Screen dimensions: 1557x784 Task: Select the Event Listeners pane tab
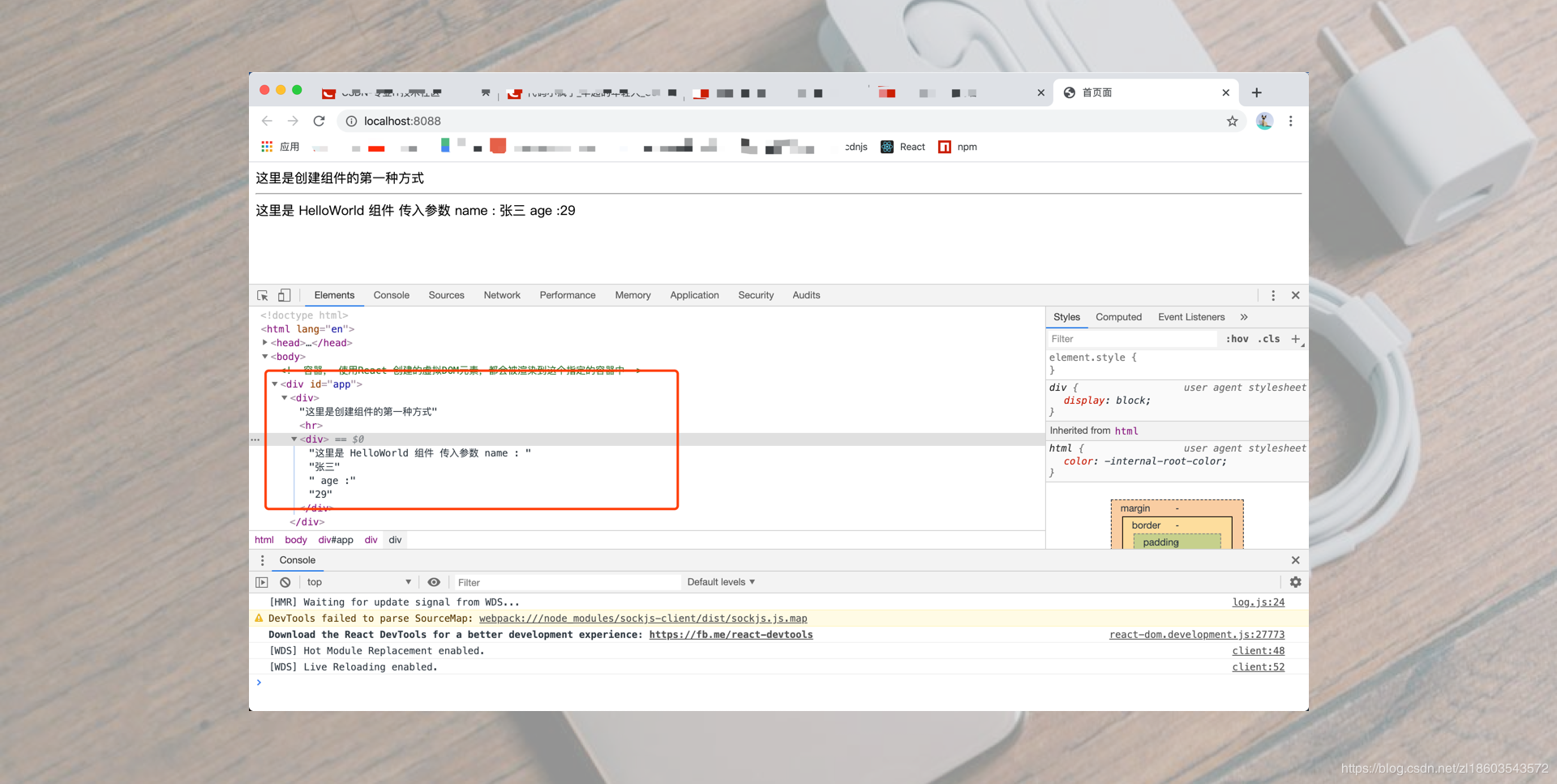(1191, 317)
